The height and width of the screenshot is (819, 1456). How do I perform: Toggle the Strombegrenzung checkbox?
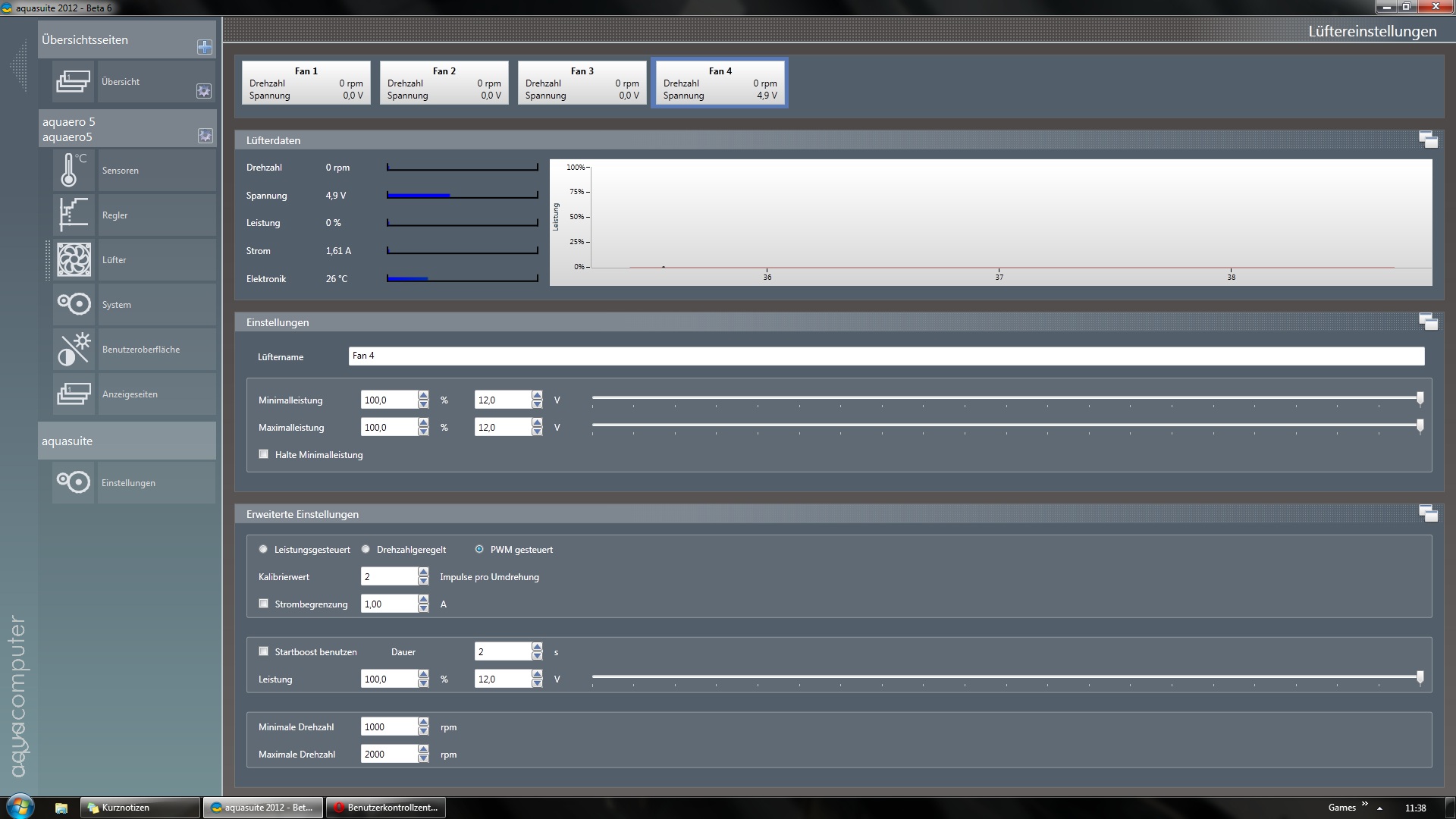coord(264,604)
